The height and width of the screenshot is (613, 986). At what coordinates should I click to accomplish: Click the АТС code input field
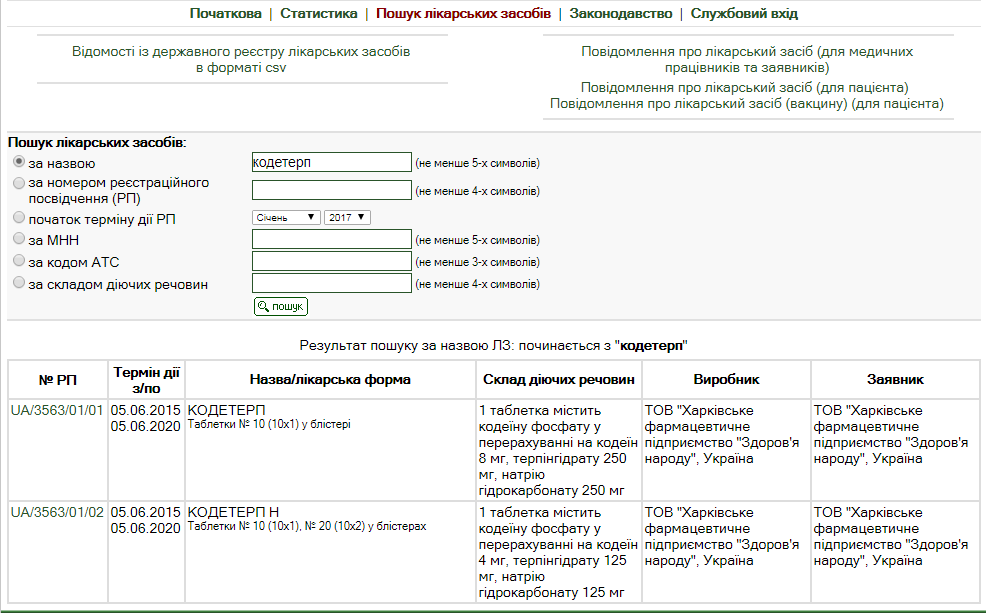click(331, 261)
